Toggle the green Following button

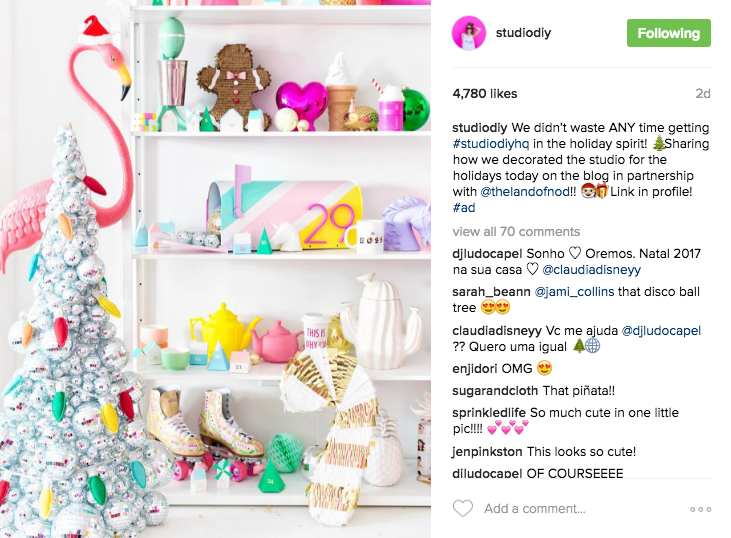(669, 33)
